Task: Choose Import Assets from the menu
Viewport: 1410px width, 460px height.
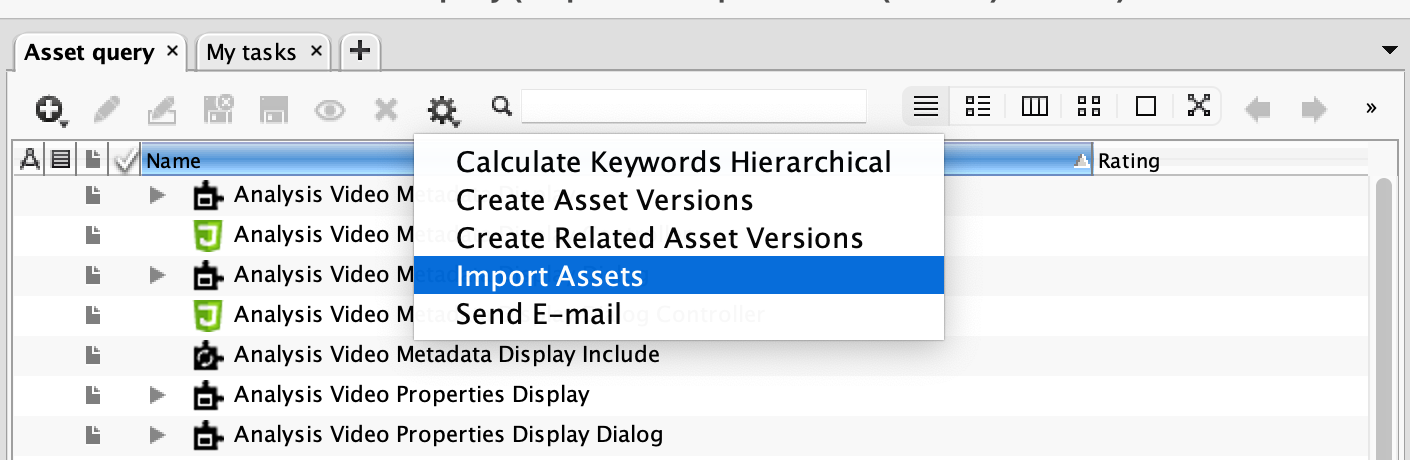Action: (549, 276)
